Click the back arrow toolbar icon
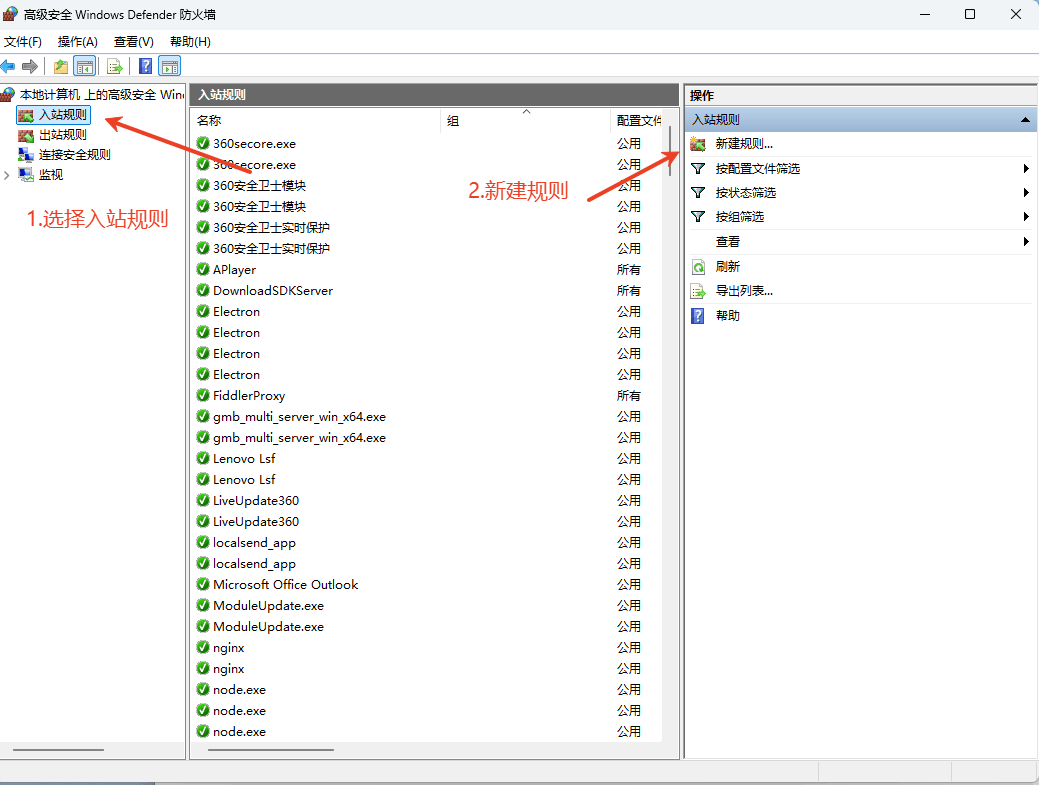 (8, 66)
